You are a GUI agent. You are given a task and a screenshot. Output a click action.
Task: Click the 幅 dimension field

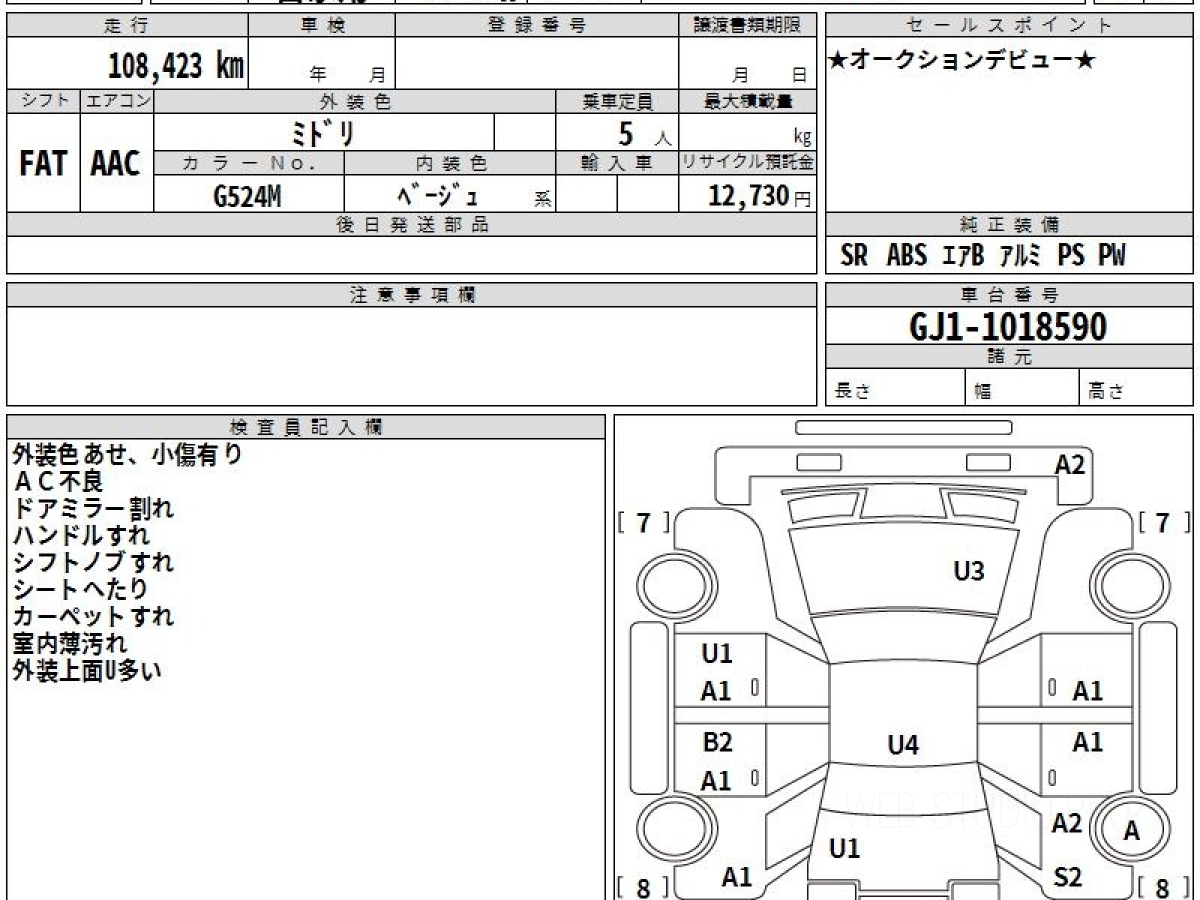click(x=1022, y=389)
